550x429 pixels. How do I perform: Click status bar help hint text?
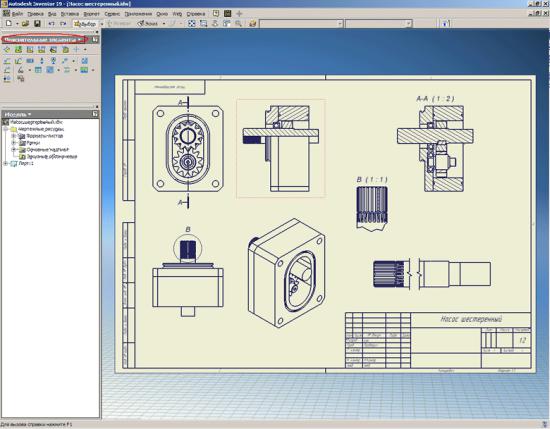pos(36,424)
